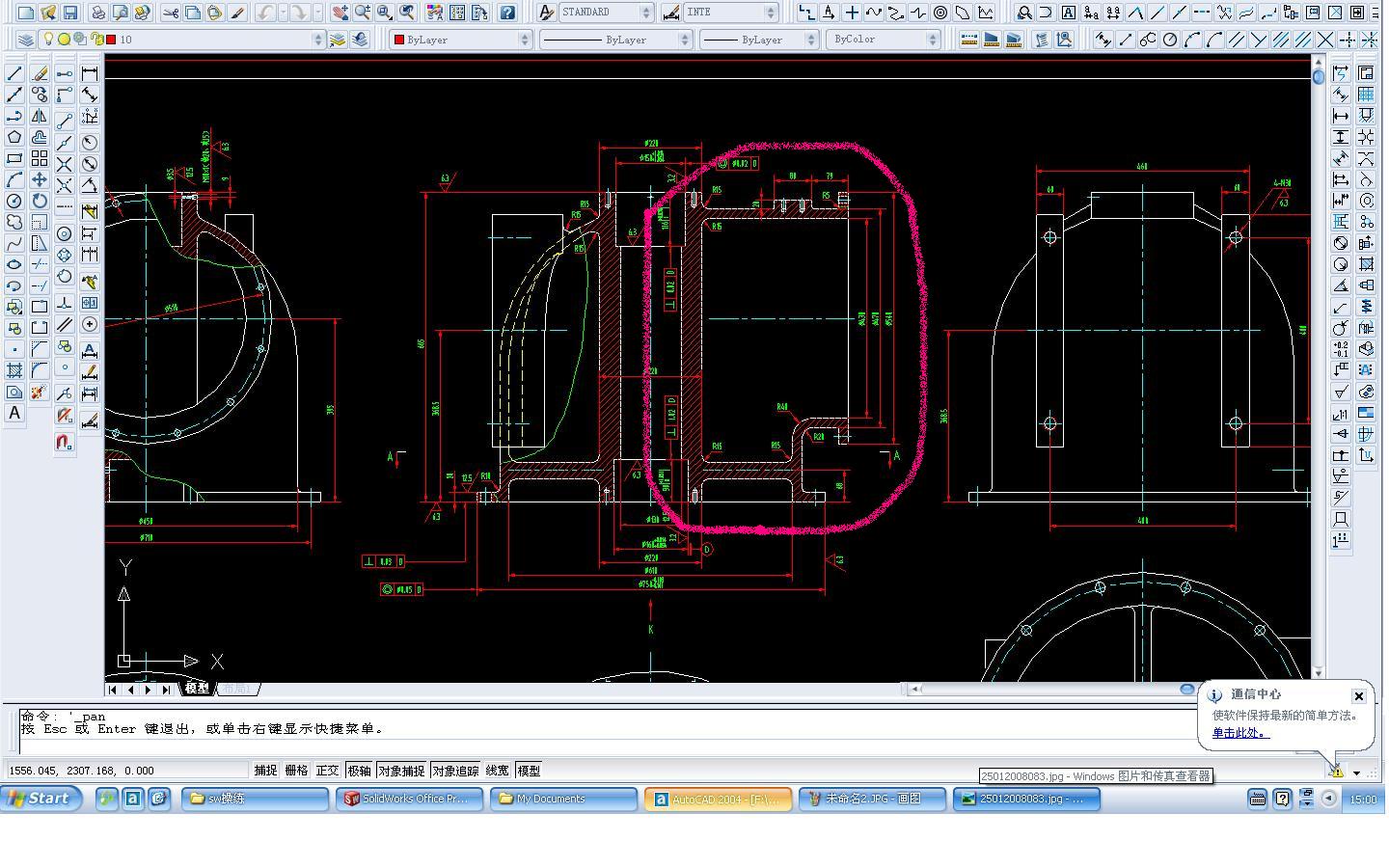The image size is (1389, 868).
Task: Open the AutoCAD 2004 taskbar item
Action: [719, 799]
